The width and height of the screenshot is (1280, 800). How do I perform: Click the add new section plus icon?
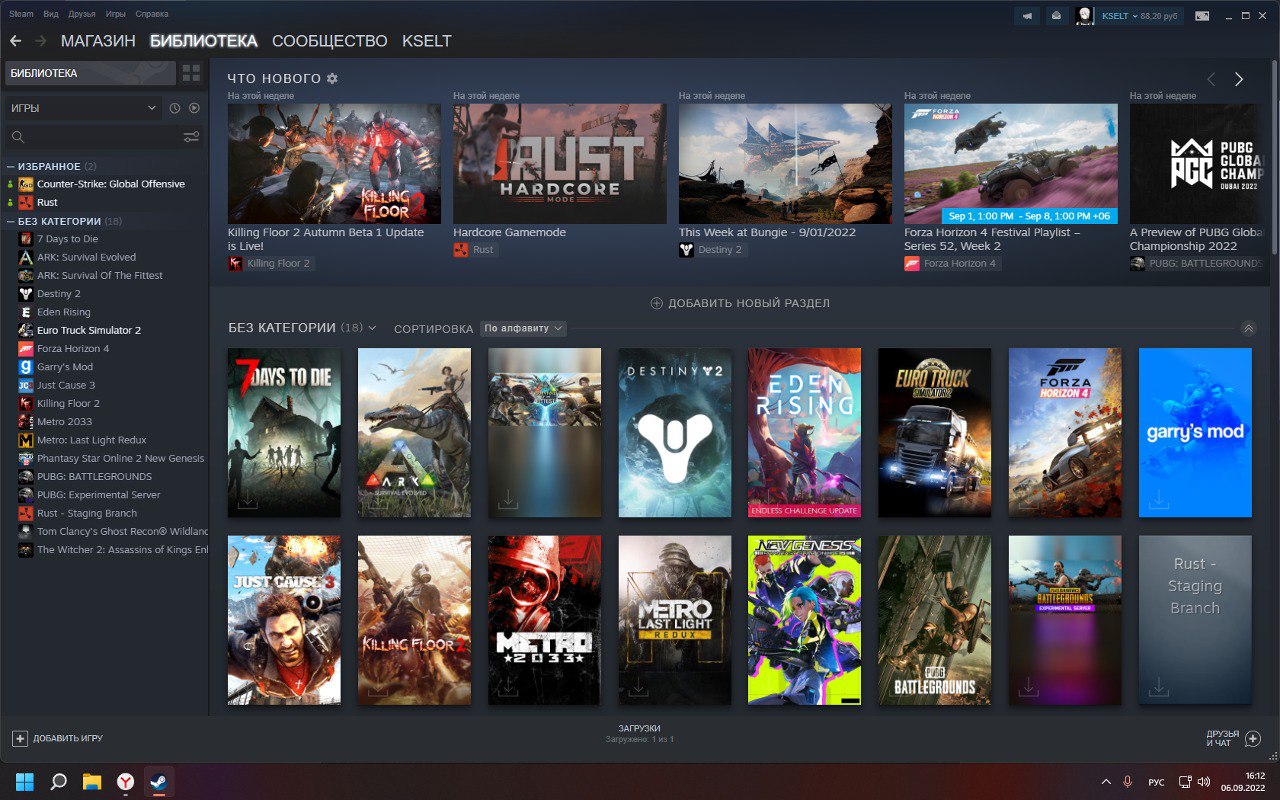click(657, 303)
